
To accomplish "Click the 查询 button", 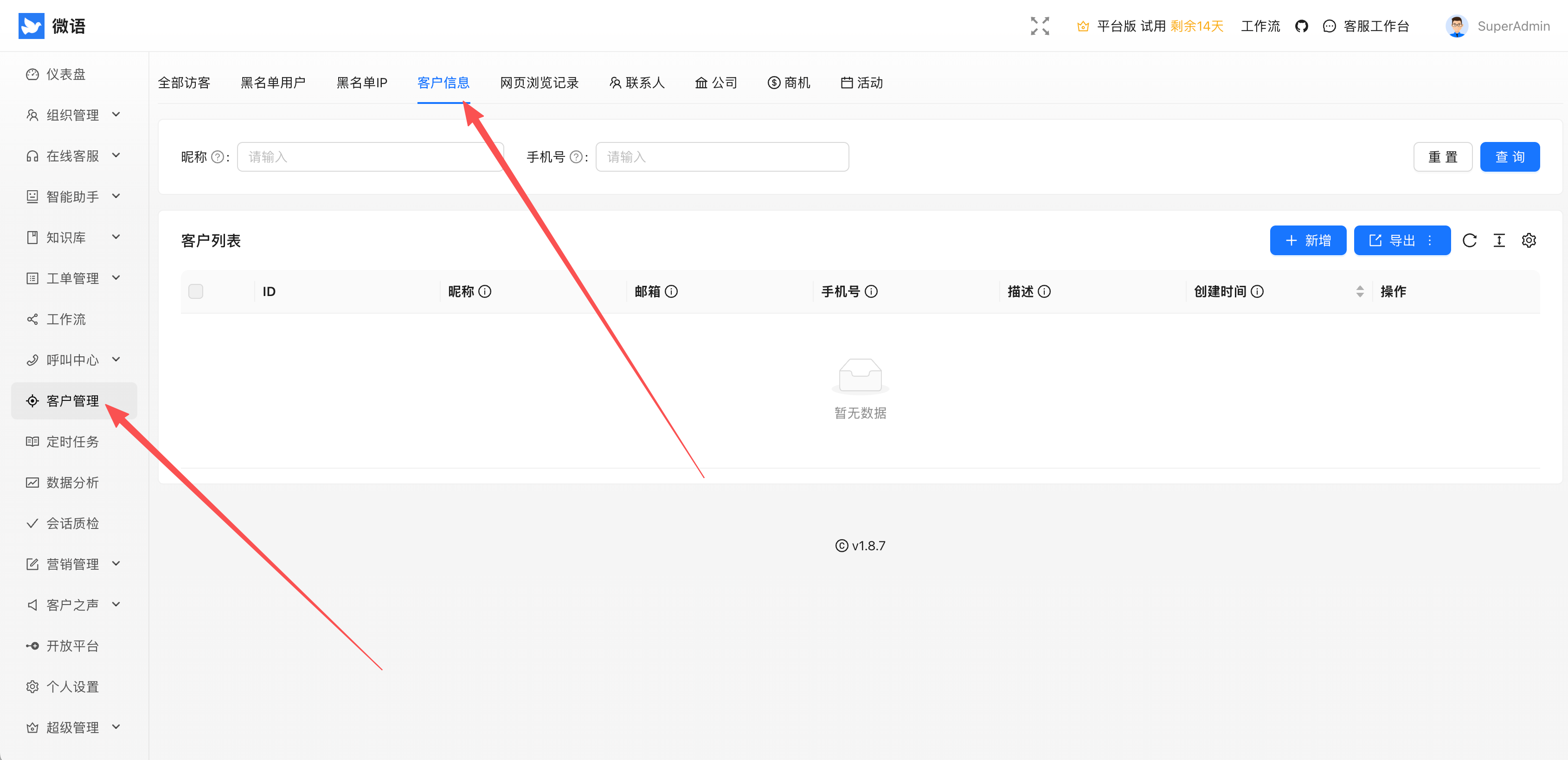I will point(1510,156).
